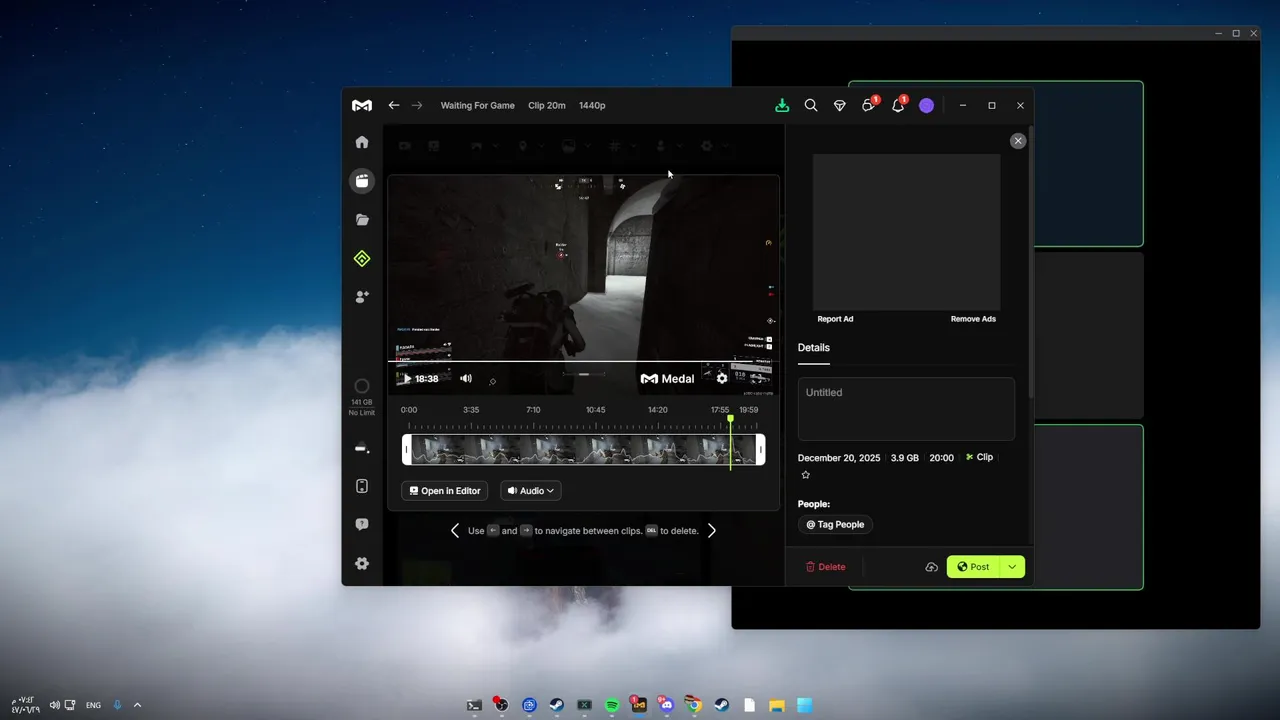Click the Medal logo in title bar
This screenshot has height=720, width=1280.
tap(362, 105)
